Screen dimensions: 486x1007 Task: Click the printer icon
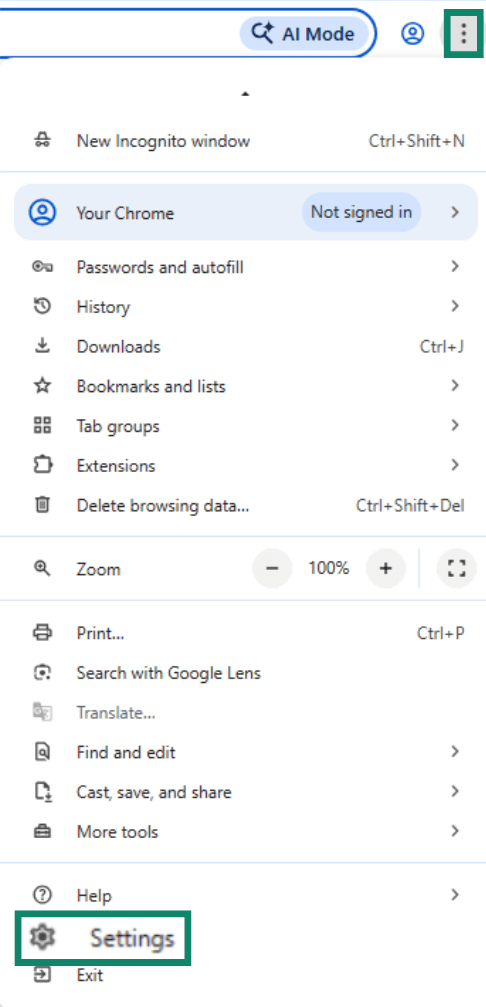pyautogui.click(x=42, y=633)
